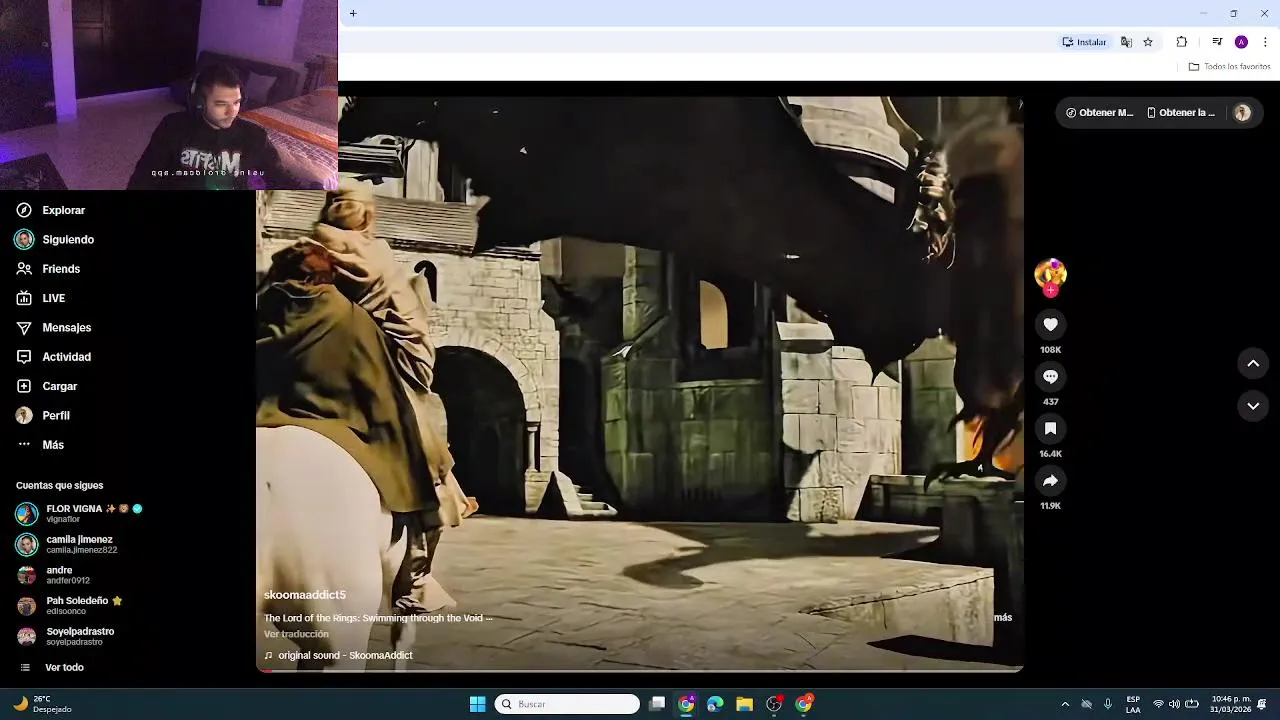
Task: Open File Explorer from taskbar
Action: coord(744,704)
